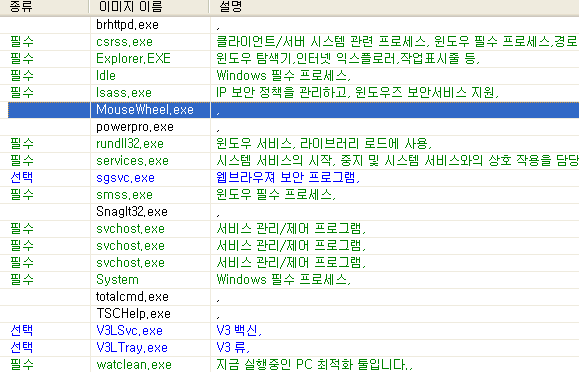Click the 윈도우 필수 프로세스 description for smss.exe
Viewport: 579px width, 372px height.
[276, 195]
